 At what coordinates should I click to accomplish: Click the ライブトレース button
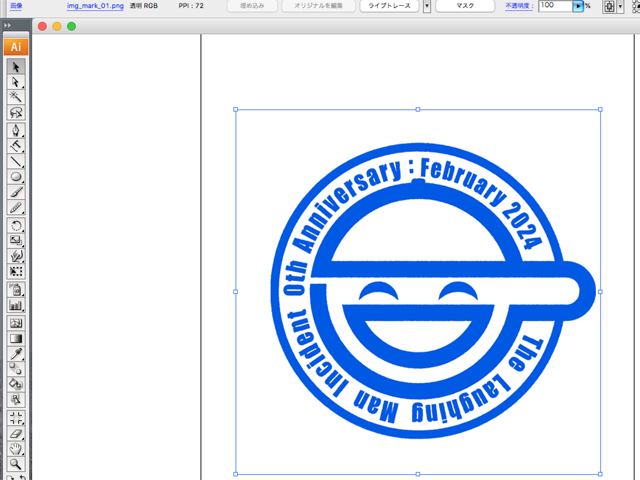[389, 6]
